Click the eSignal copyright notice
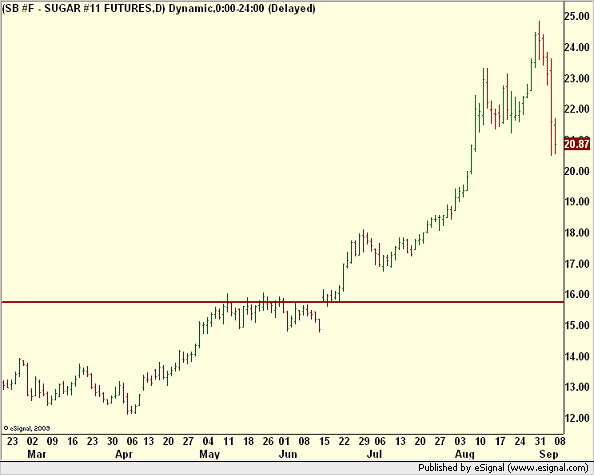The width and height of the screenshot is (594, 475). [27, 428]
